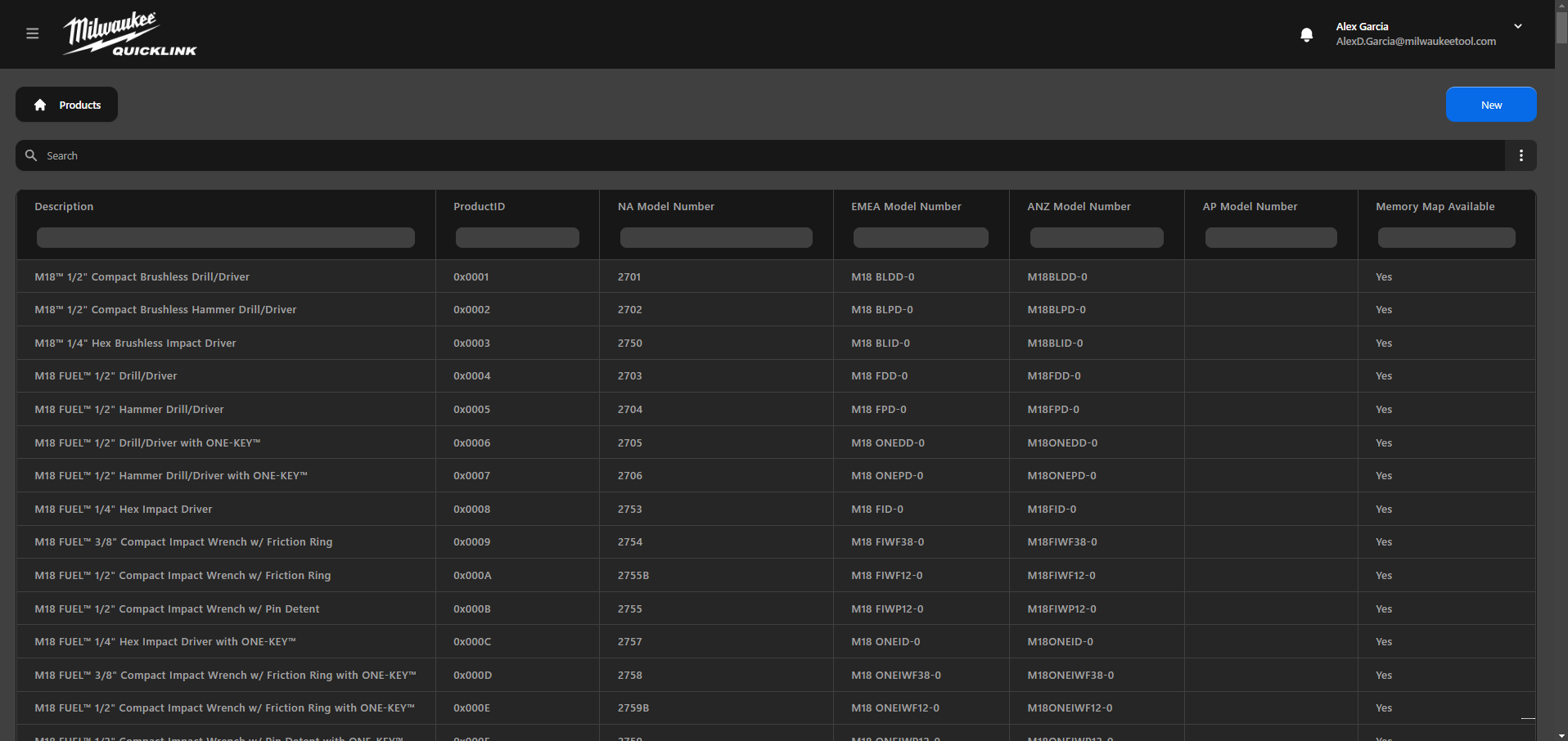Click ANZ model M18FIWP12-0

(1061, 609)
